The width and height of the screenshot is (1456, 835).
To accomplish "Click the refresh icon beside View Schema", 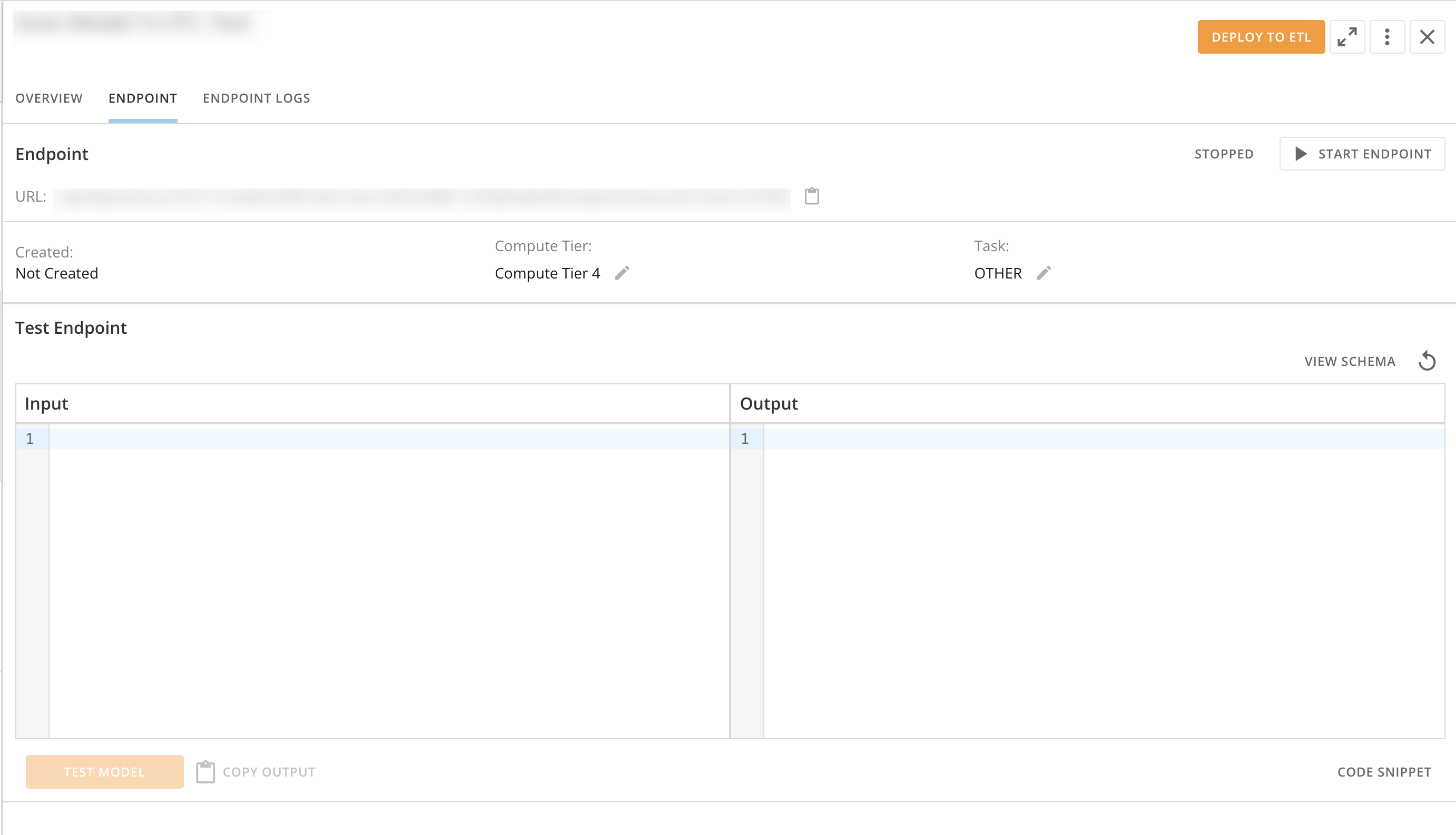I will (x=1428, y=361).
